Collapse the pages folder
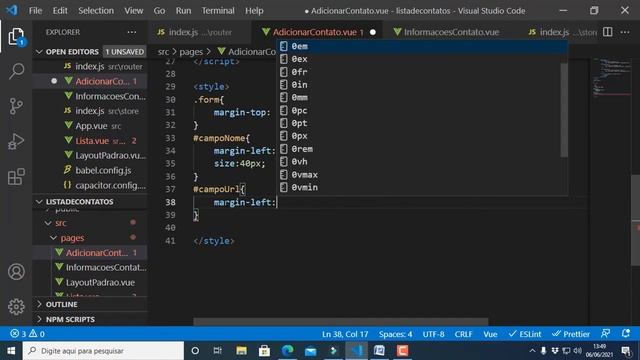The image size is (640, 360). [53, 238]
